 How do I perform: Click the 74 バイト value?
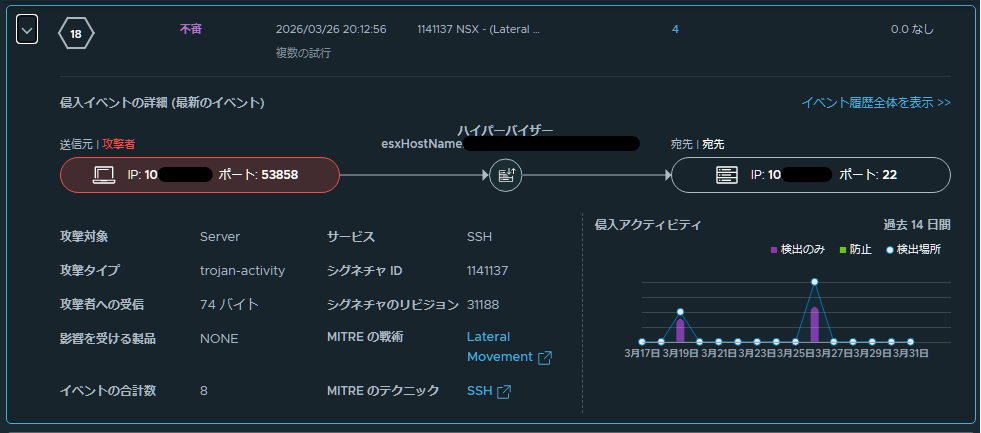pyautogui.click(x=229, y=305)
